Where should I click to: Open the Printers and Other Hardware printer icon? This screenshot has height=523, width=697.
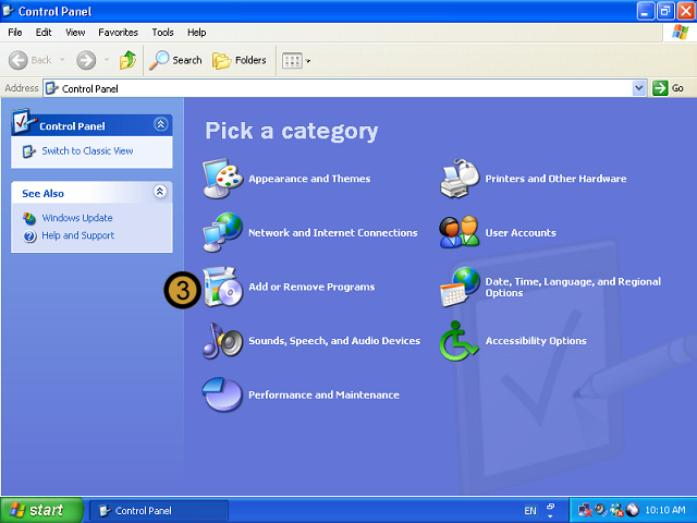pyautogui.click(x=460, y=179)
